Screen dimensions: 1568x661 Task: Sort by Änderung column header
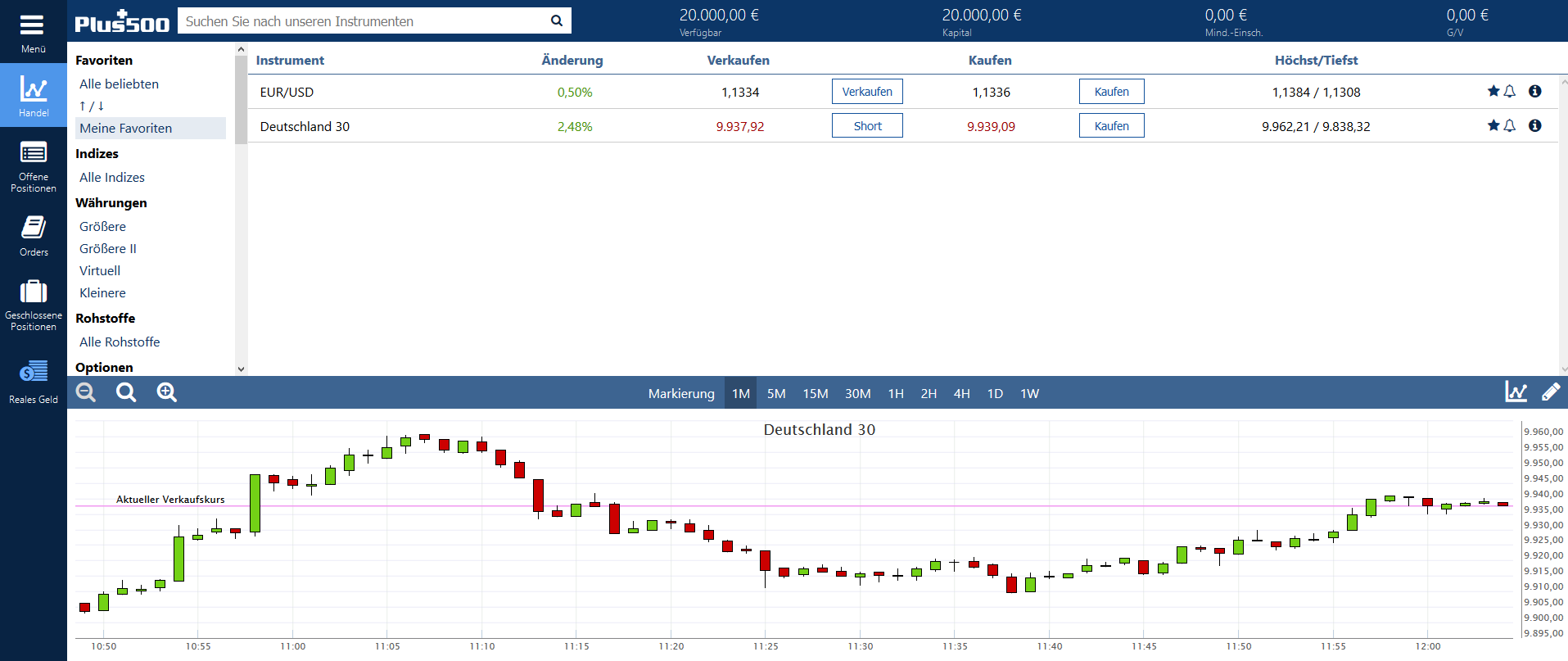pyautogui.click(x=572, y=61)
